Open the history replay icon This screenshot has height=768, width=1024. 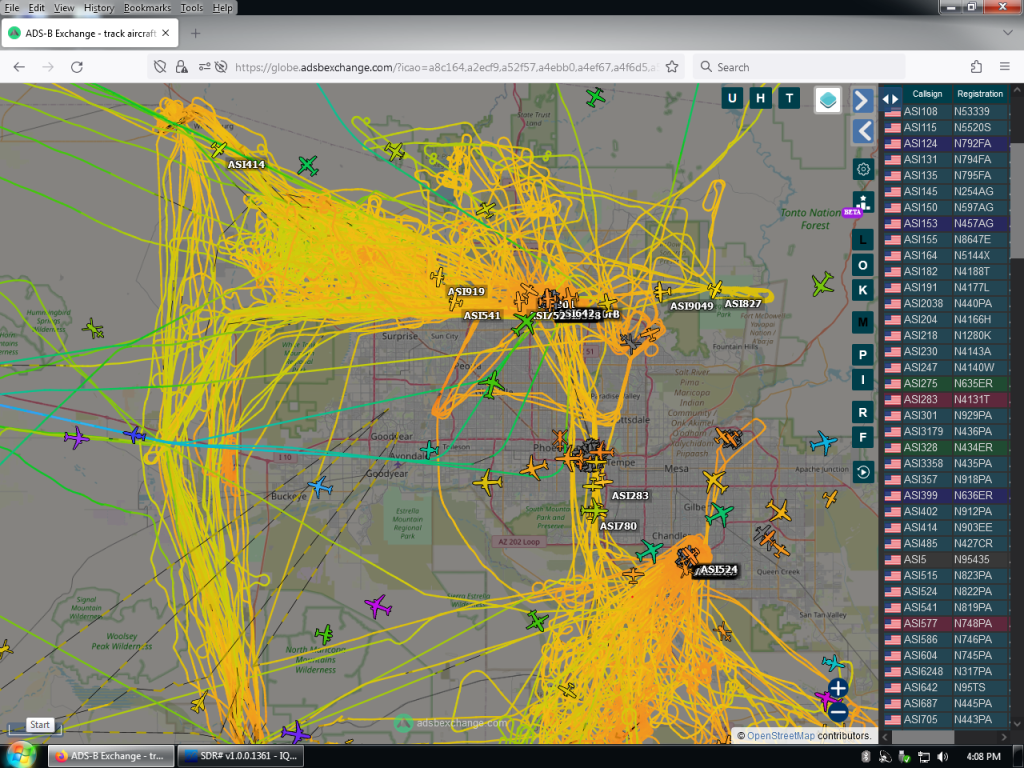(863, 472)
